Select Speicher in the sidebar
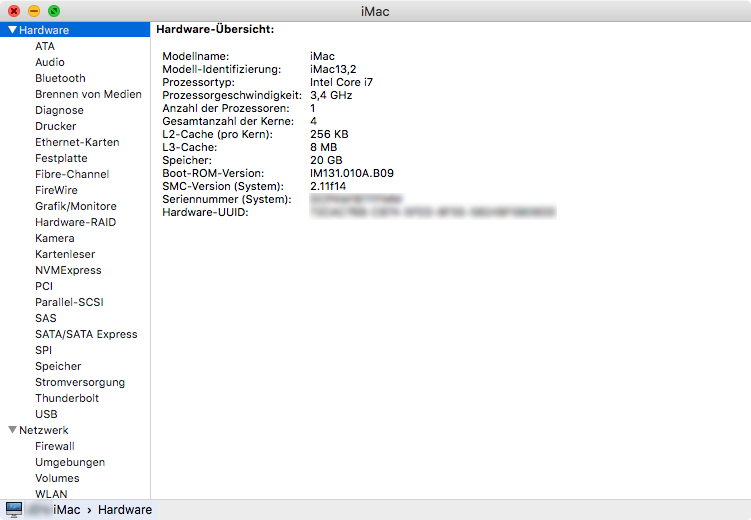Screen dimensions: 751x520 58,366
